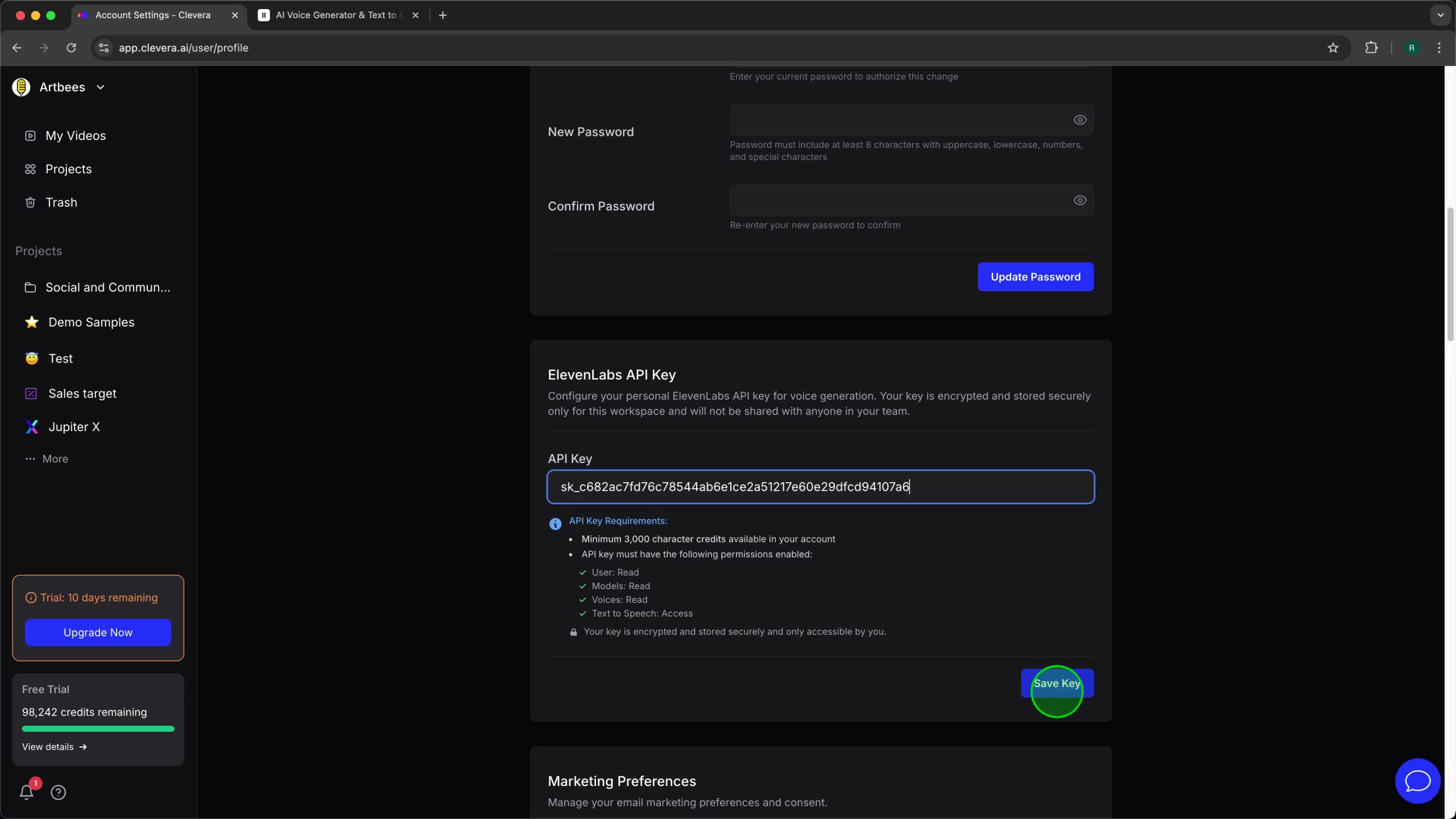Image resolution: width=1456 pixels, height=819 pixels.
Task: Open Trash in the sidebar
Action: pyautogui.click(x=61, y=202)
